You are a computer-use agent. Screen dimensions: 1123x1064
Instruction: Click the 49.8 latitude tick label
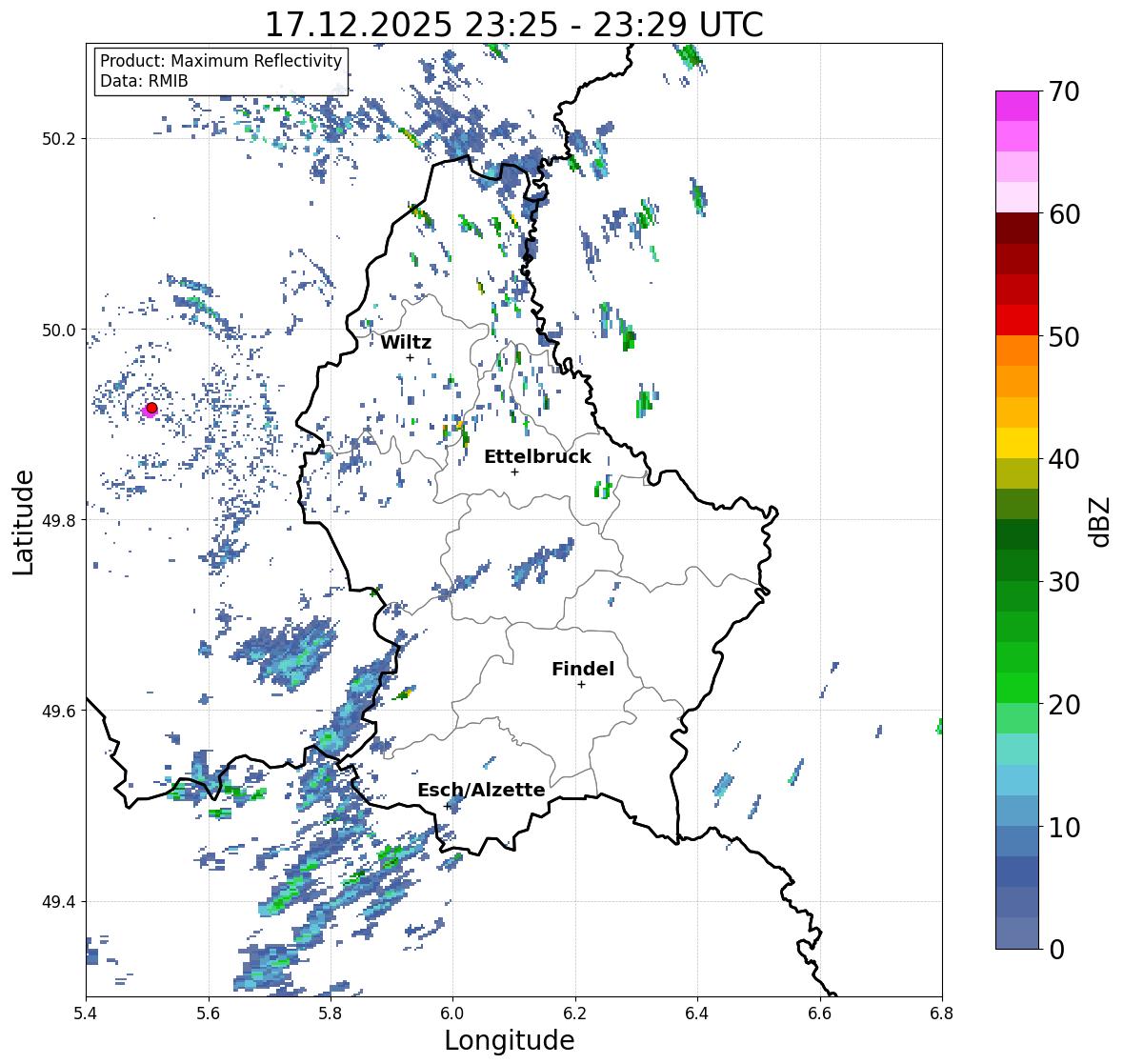[x=59, y=520]
